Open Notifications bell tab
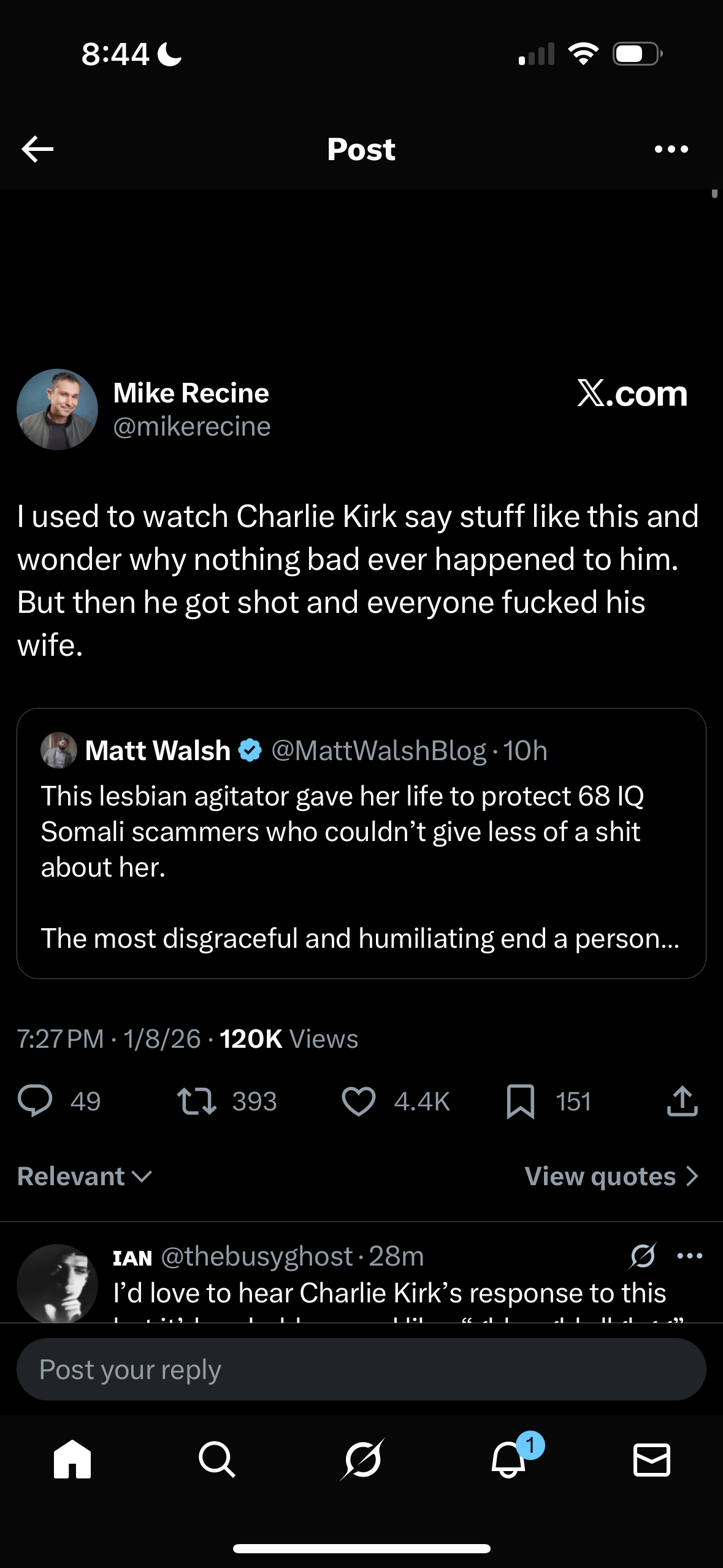The height and width of the screenshot is (1568, 723). (508, 1459)
